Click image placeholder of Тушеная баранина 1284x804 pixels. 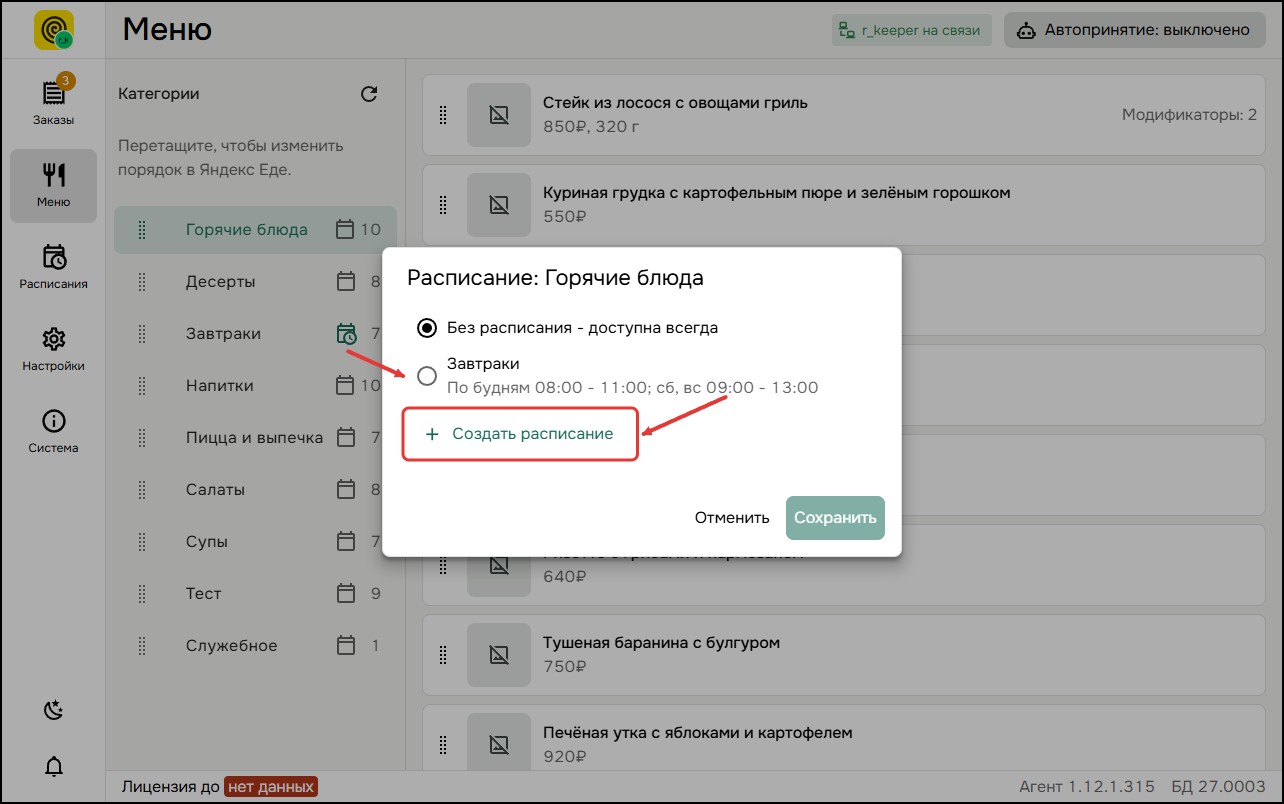click(499, 654)
